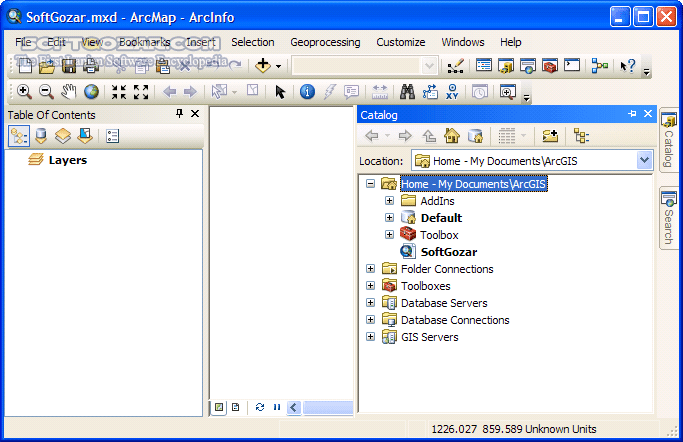Click the Catalog side tab
Viewport: 683px width, 442px height.
[669, 140]
